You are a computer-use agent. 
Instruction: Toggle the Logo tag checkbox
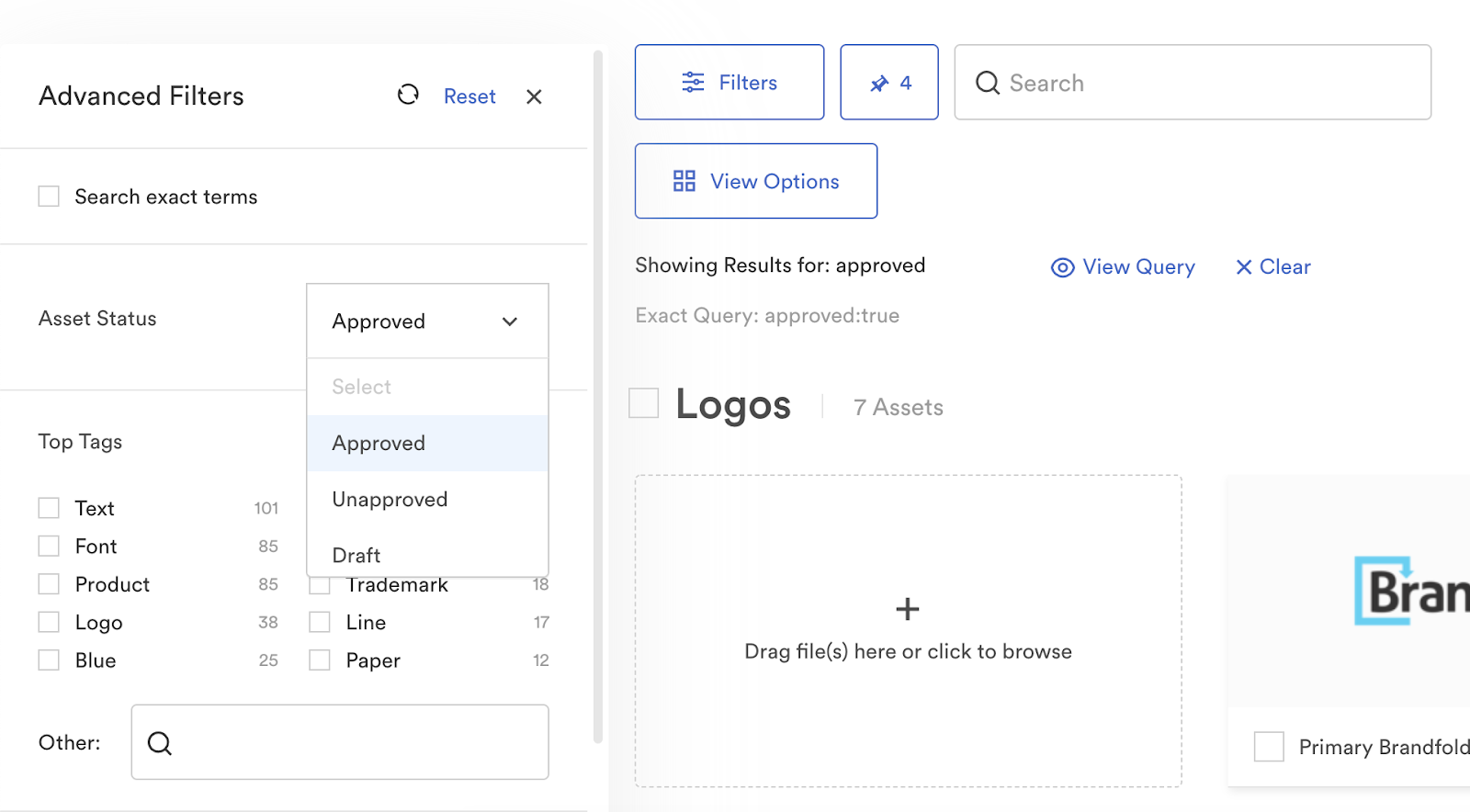[x=49, y=622]
